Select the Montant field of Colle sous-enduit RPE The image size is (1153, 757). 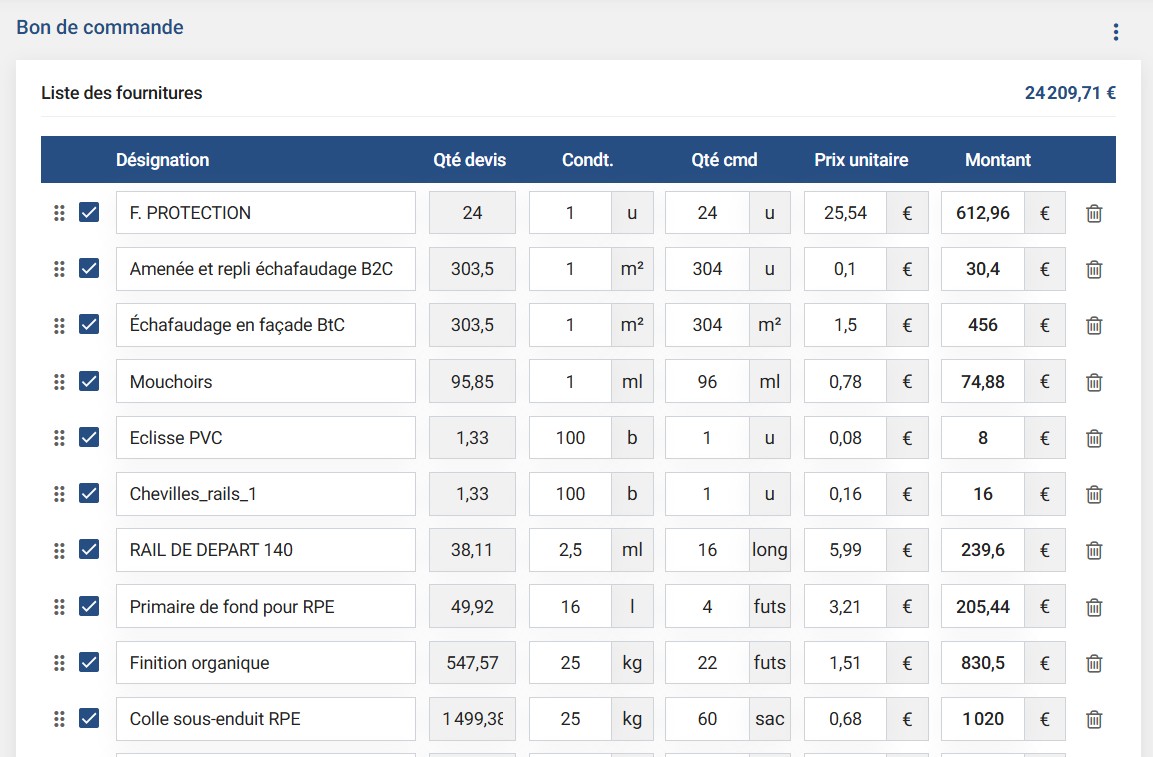click(x=982, y=719)
